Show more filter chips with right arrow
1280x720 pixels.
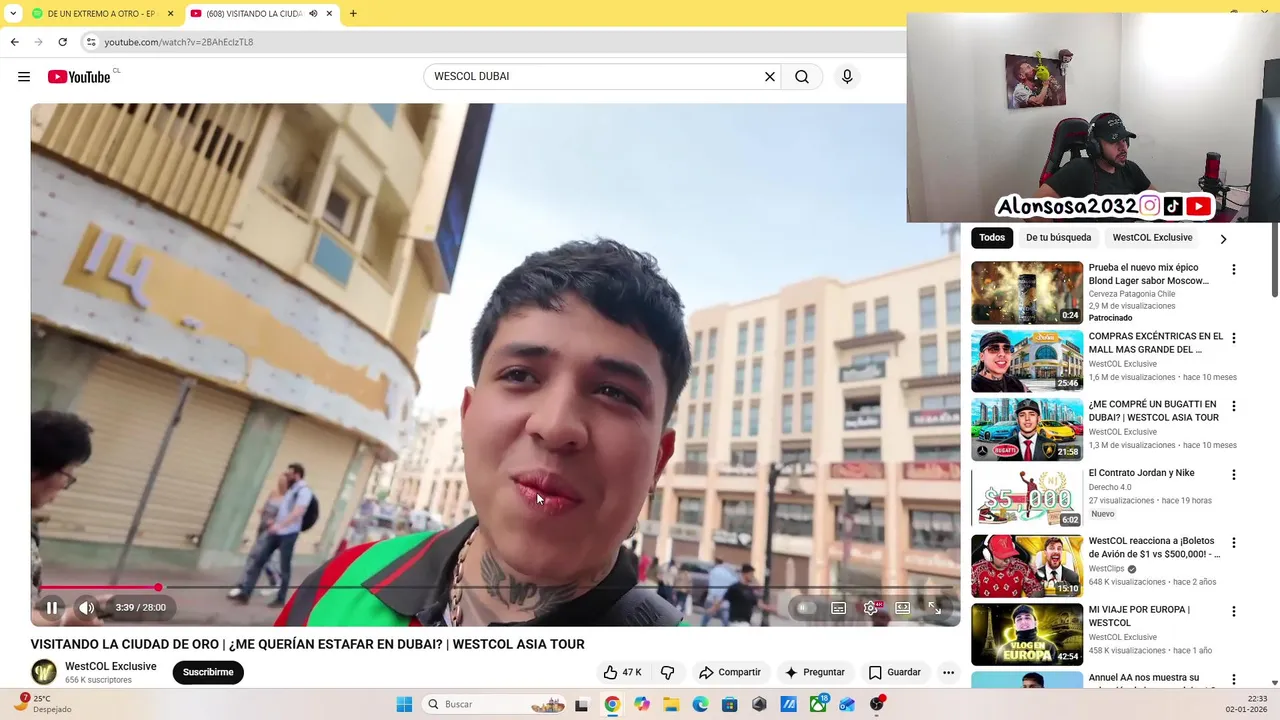click(x=1223, y=239)
